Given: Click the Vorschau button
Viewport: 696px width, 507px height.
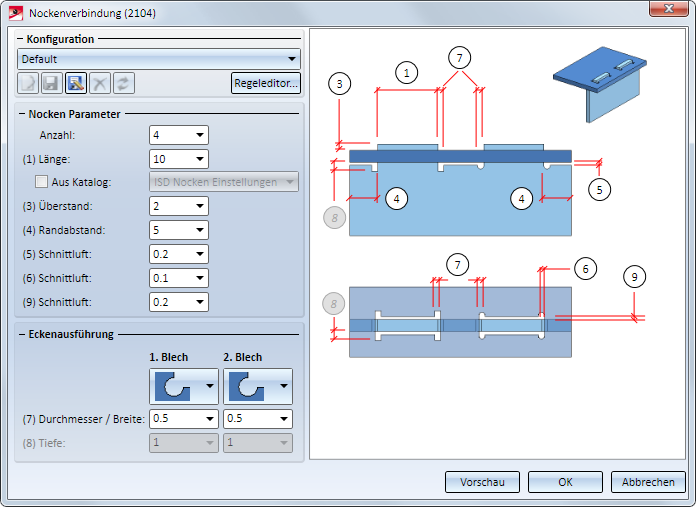Looking at the screenshot, I should 482,482.
